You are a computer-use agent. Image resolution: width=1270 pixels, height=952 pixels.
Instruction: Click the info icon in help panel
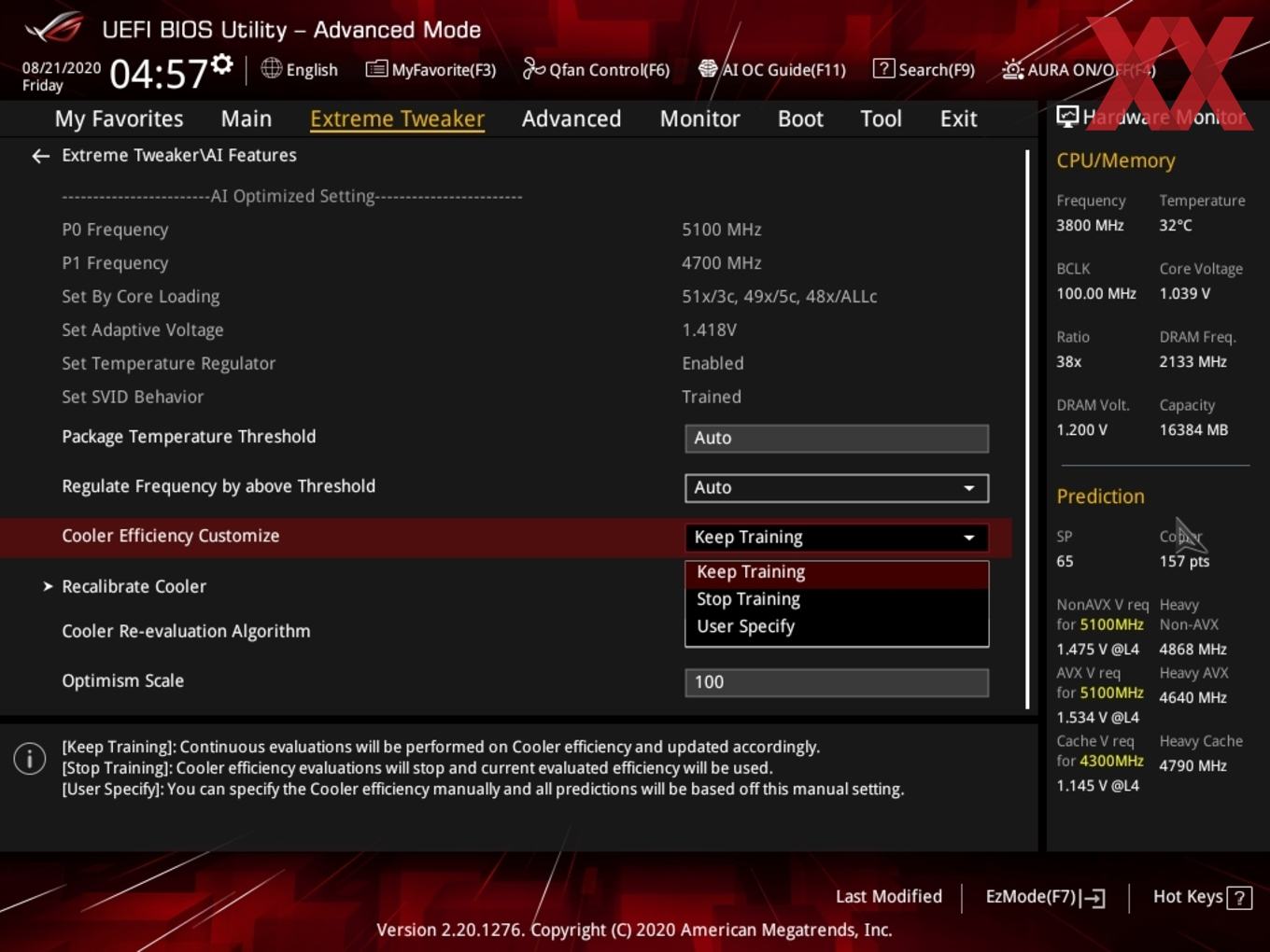(x=30, y=758)
